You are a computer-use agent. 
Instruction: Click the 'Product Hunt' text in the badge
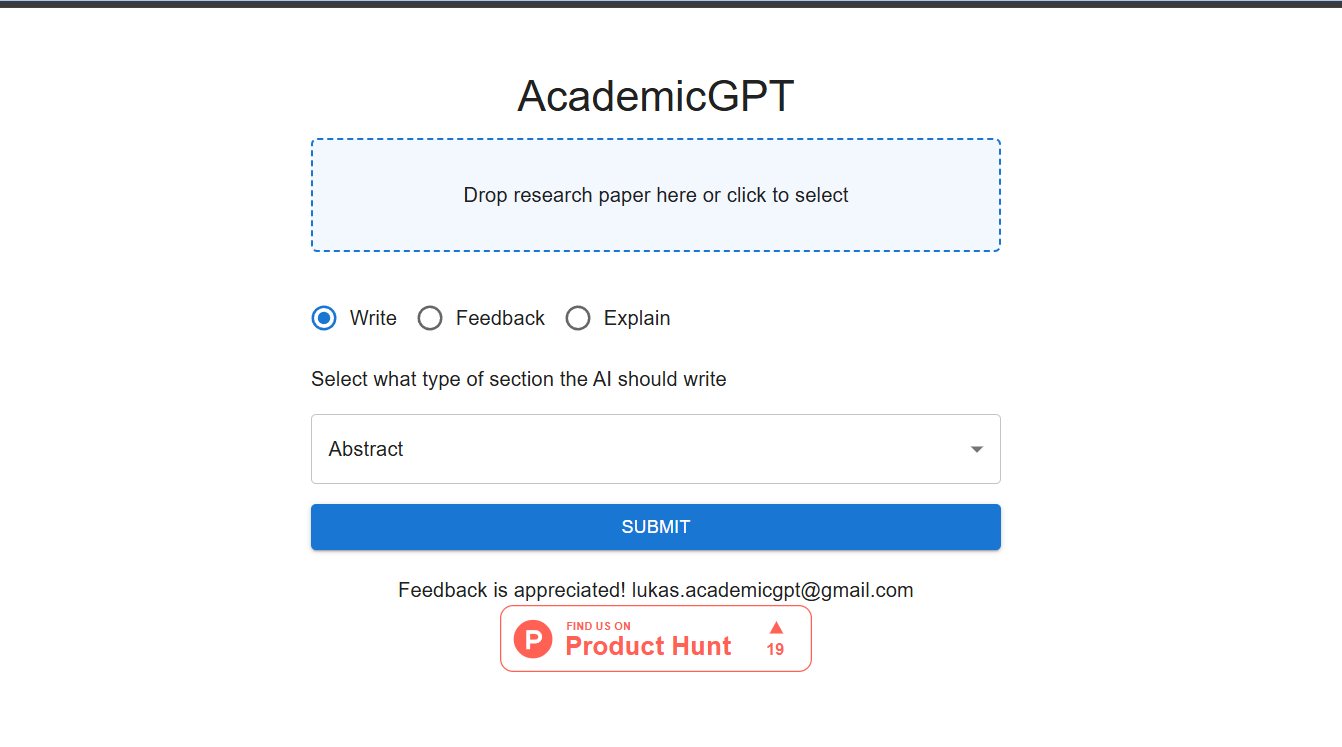(x=648, y=646)
